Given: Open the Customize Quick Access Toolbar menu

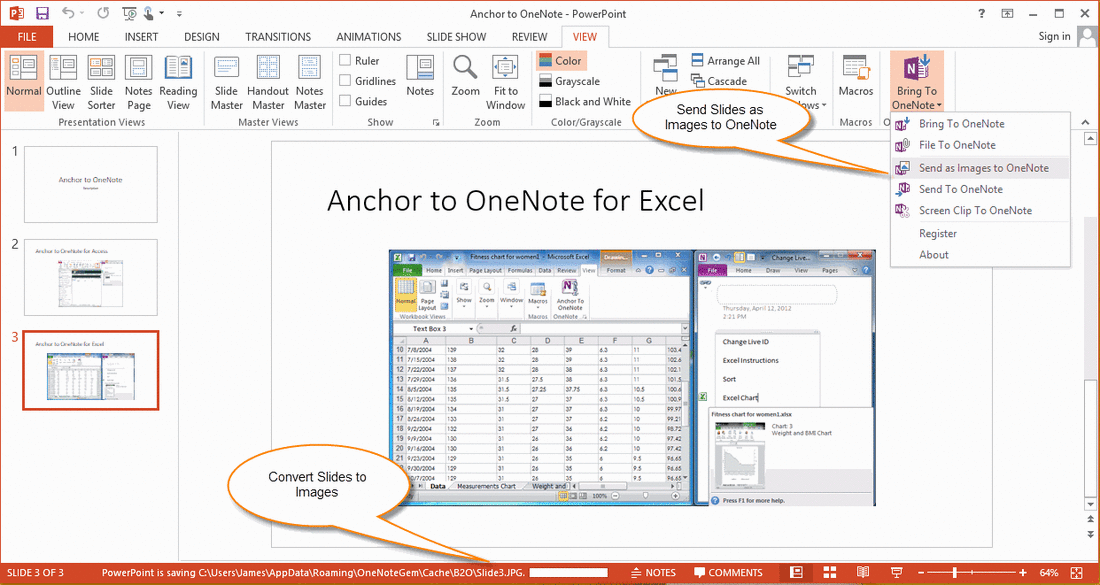Looking at the screenshot, I should coord(178,14).
